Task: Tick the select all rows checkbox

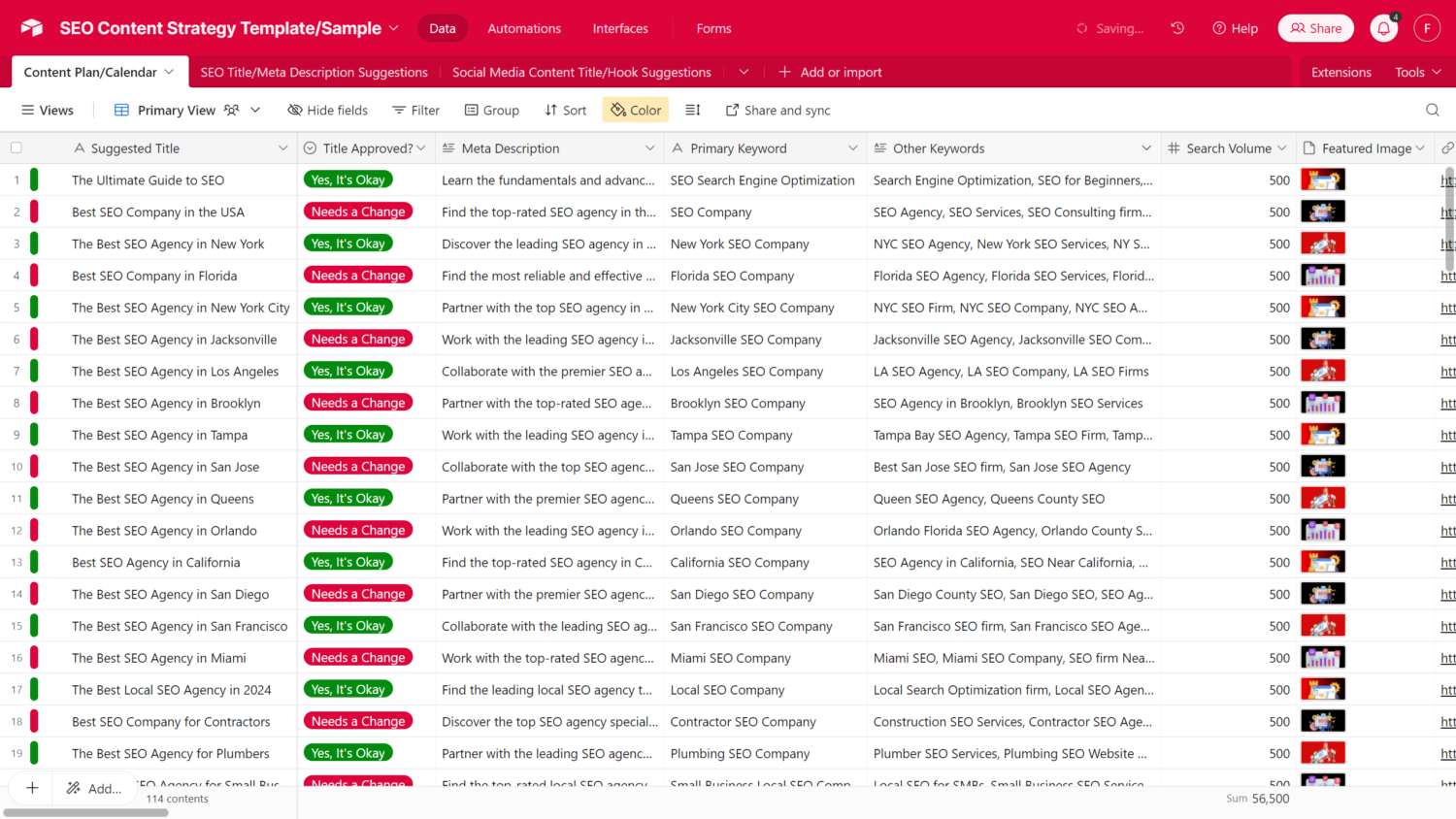Action: [x=17, y=148]
